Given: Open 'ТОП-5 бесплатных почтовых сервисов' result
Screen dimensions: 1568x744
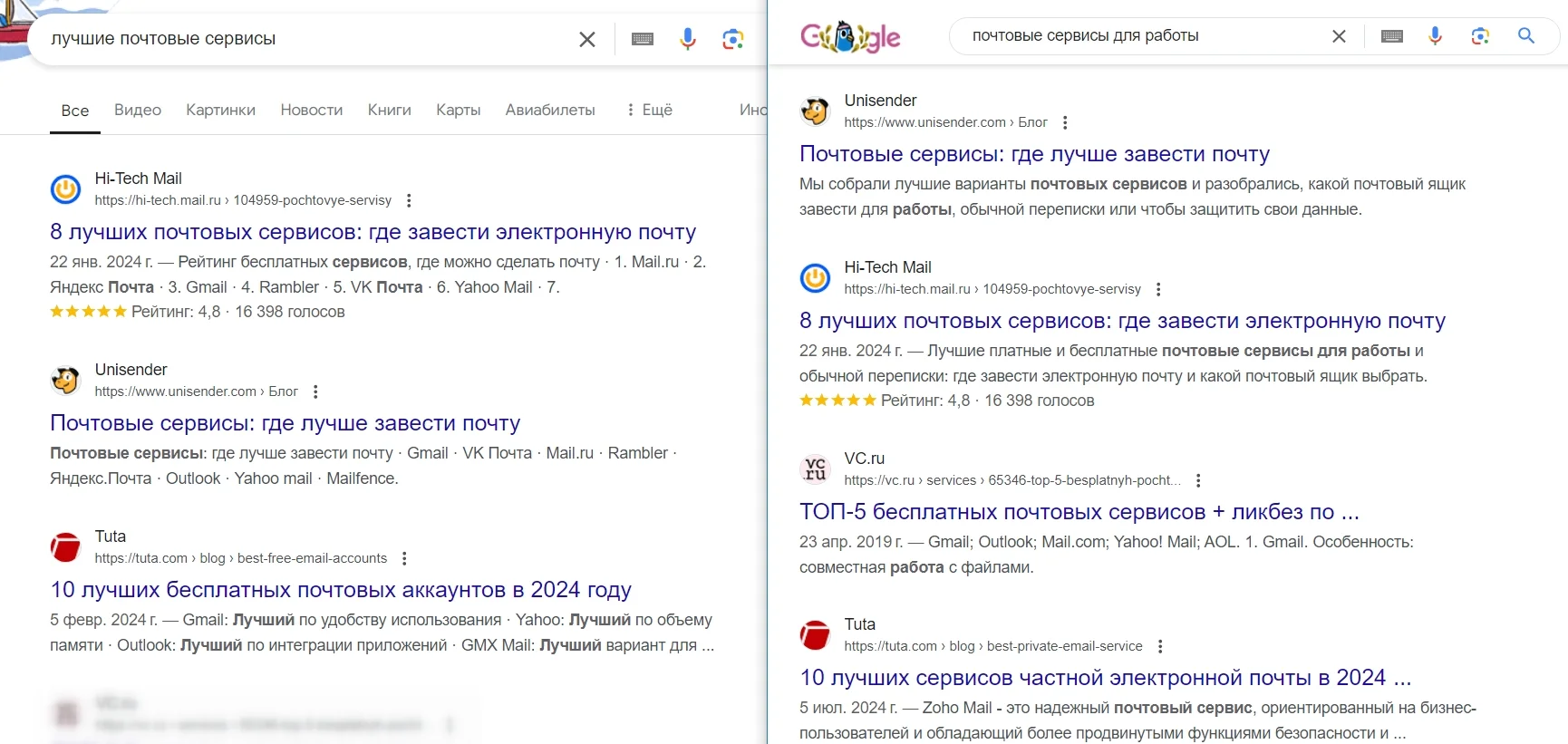Looking at the screenshot, I should click(x=1079, y=512).
